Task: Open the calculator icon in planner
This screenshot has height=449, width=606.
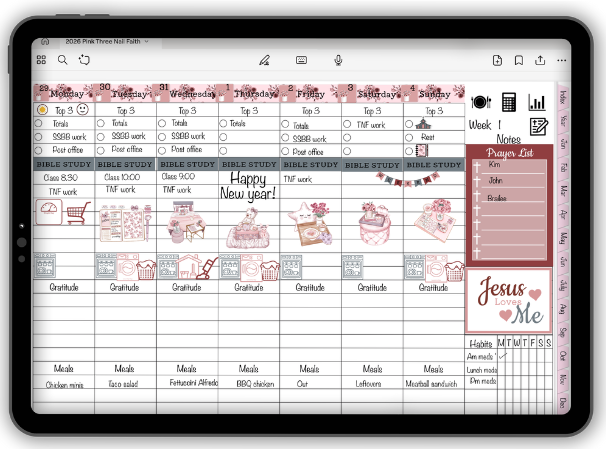Action: click(x=509, y=102)
